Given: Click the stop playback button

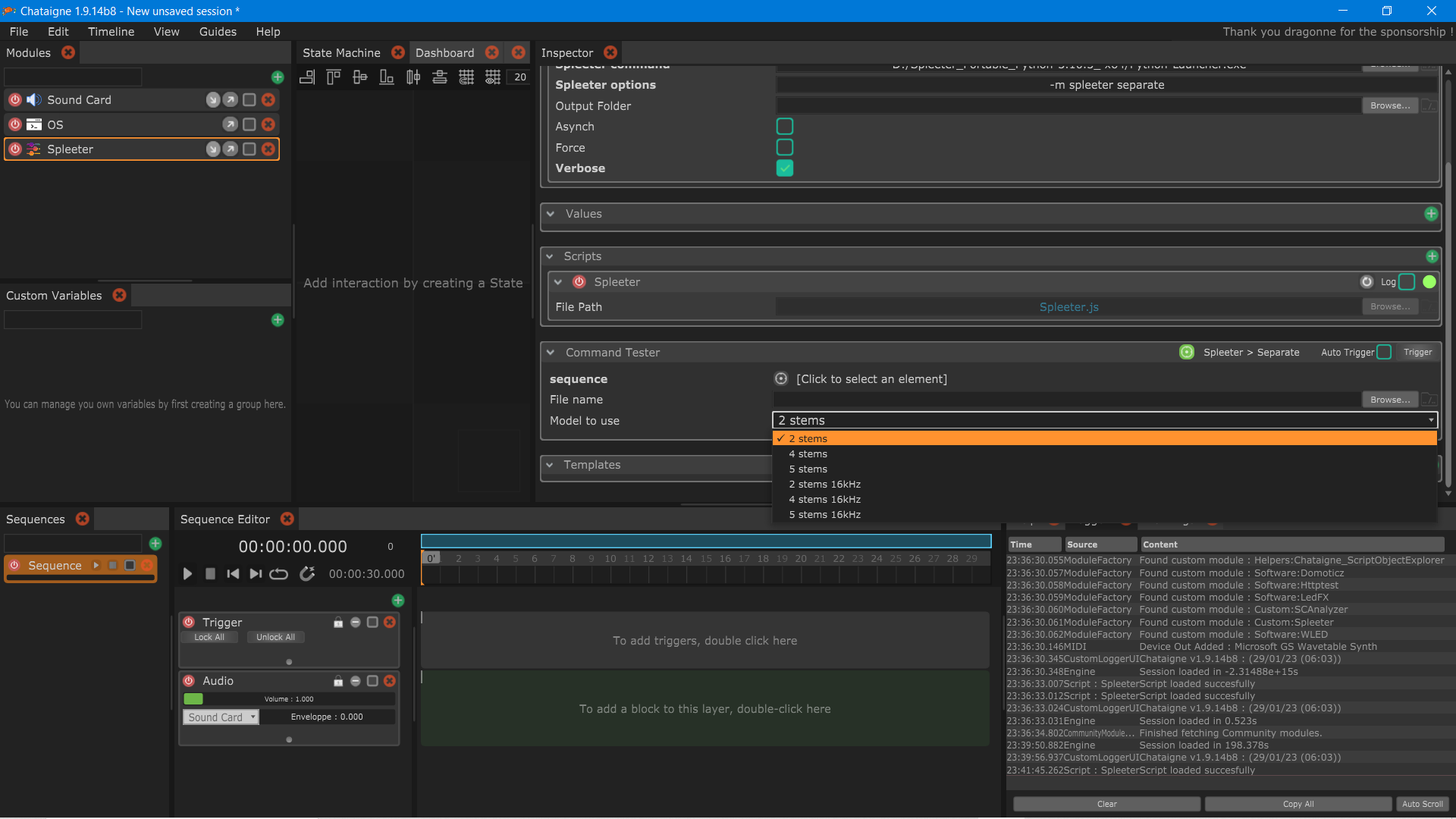Looking at the screenshot, I should point(211,574).
